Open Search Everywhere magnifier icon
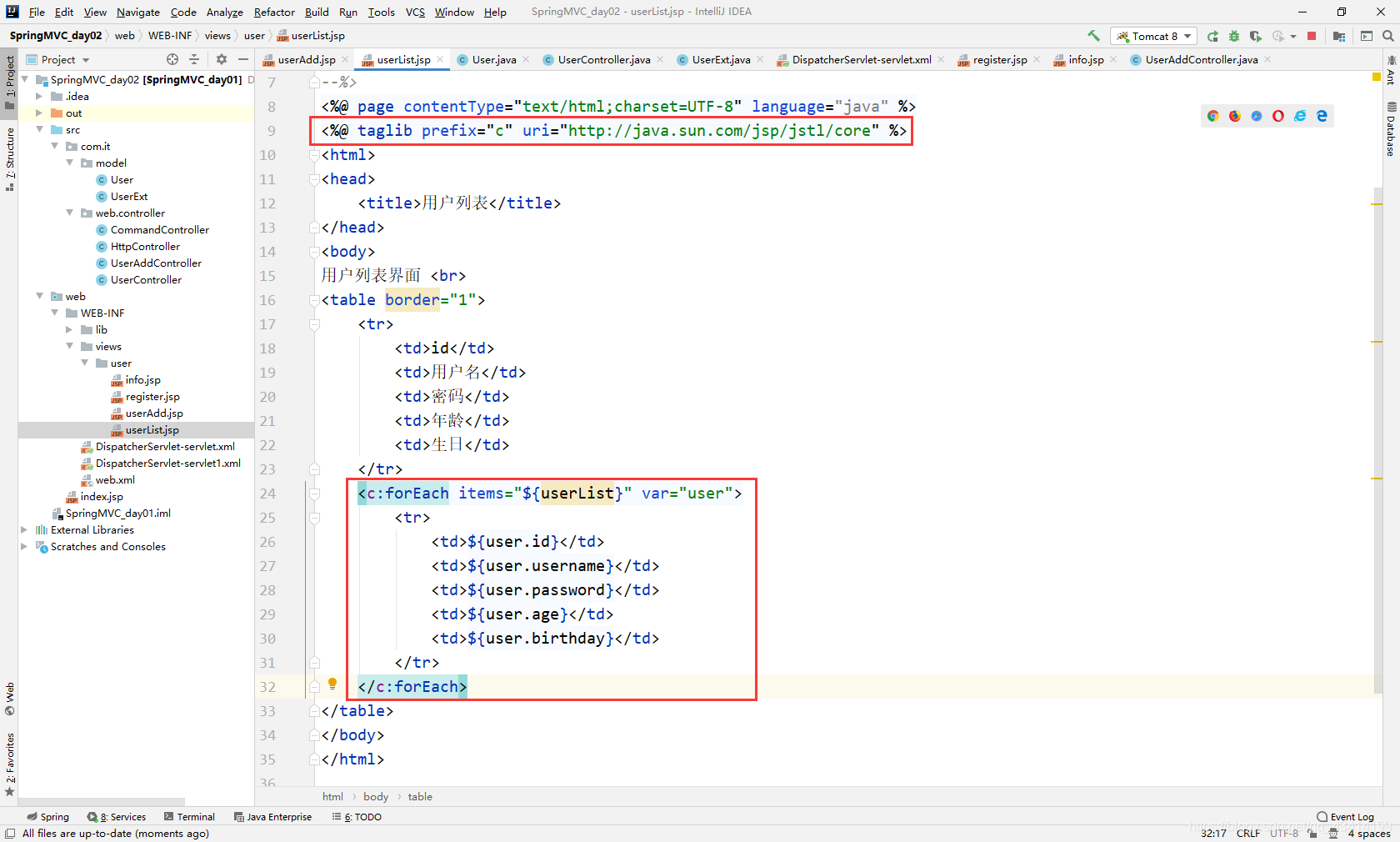 [1388, 36]
